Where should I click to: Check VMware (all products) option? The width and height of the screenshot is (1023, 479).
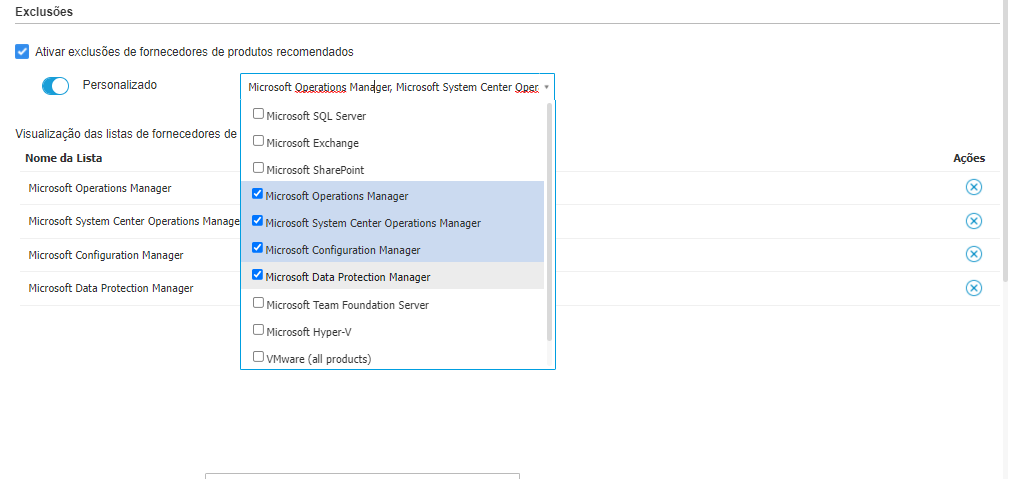258,357
